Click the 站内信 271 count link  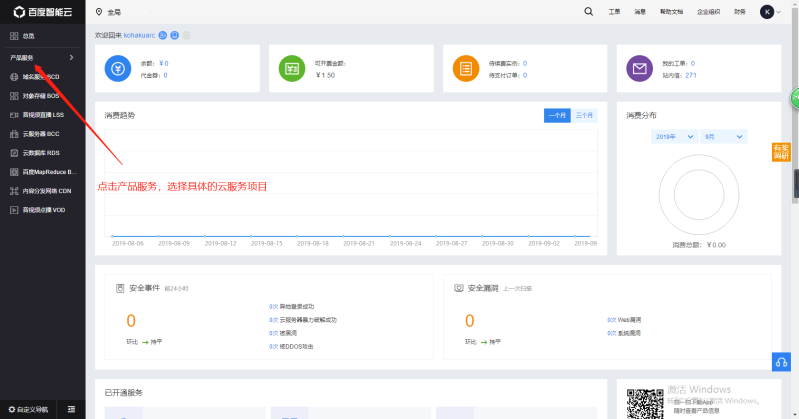tap(691, 75)
